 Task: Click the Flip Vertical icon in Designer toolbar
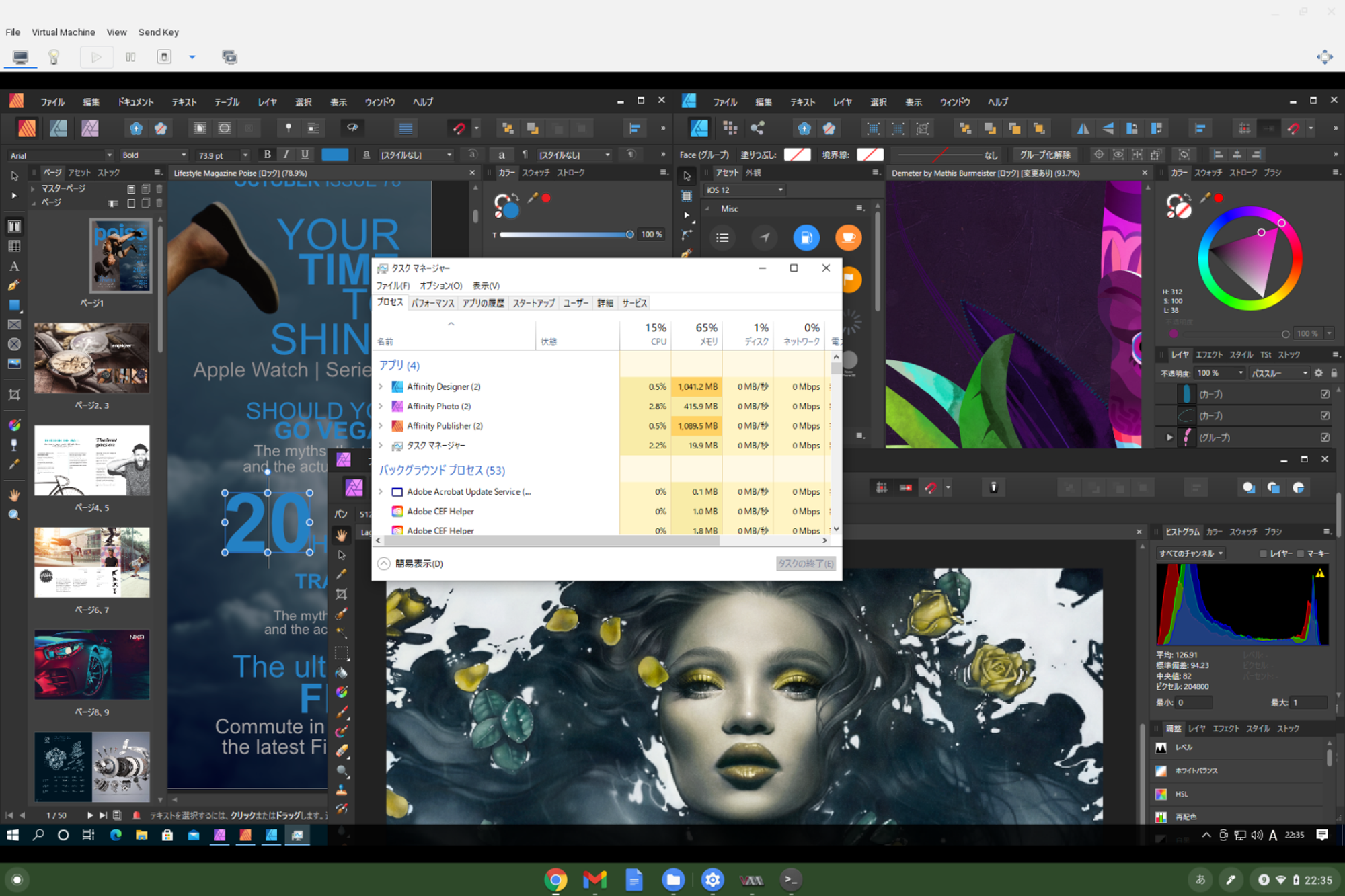1108,128
